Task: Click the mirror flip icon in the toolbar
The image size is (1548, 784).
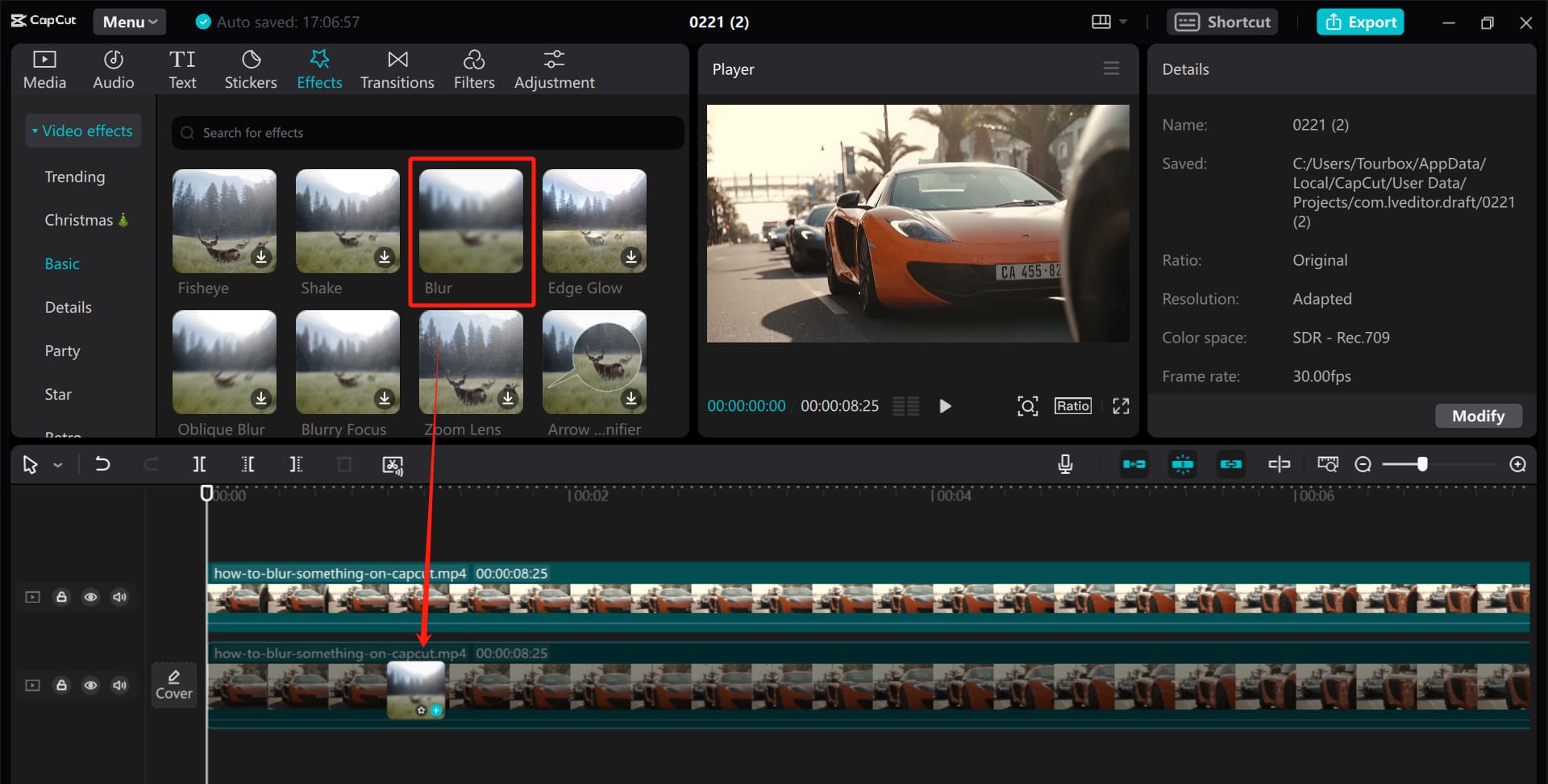Action: [x=1280, y=464]
